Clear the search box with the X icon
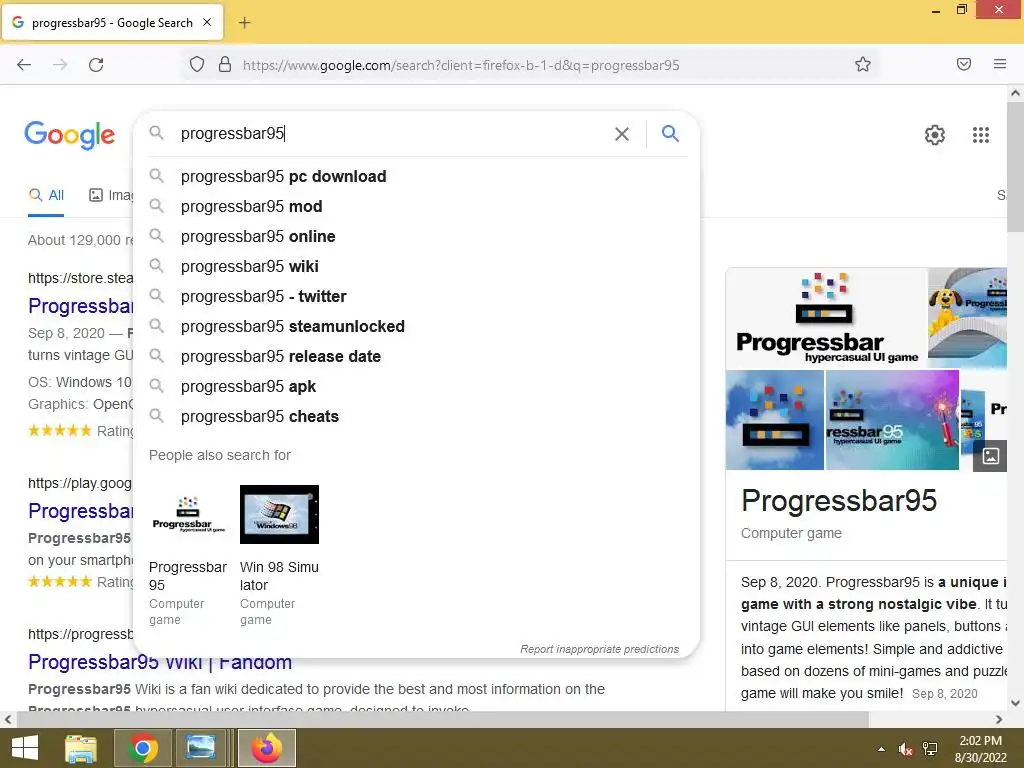 tap(622, 134)
